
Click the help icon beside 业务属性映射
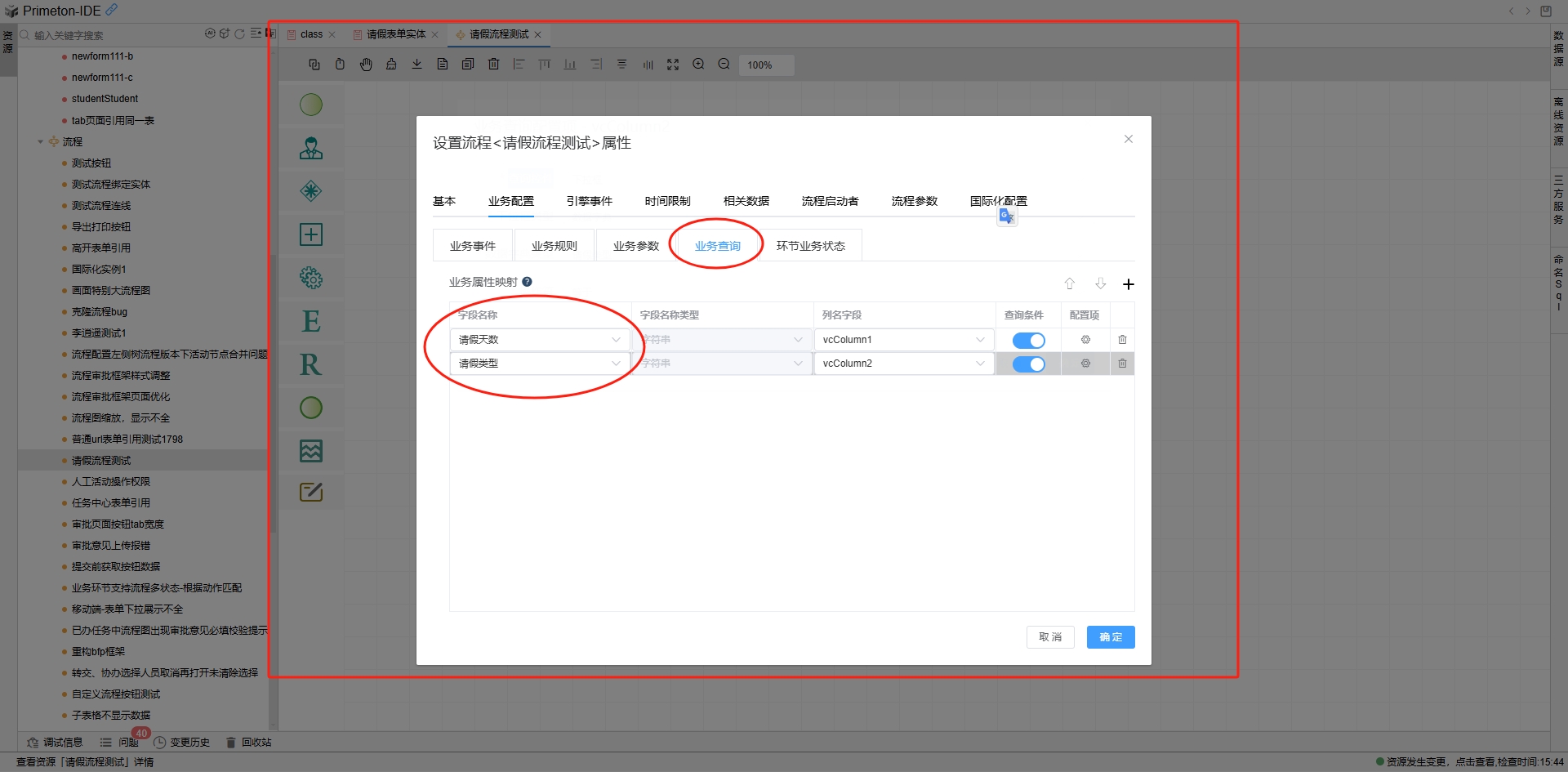(x=527, y=282)
